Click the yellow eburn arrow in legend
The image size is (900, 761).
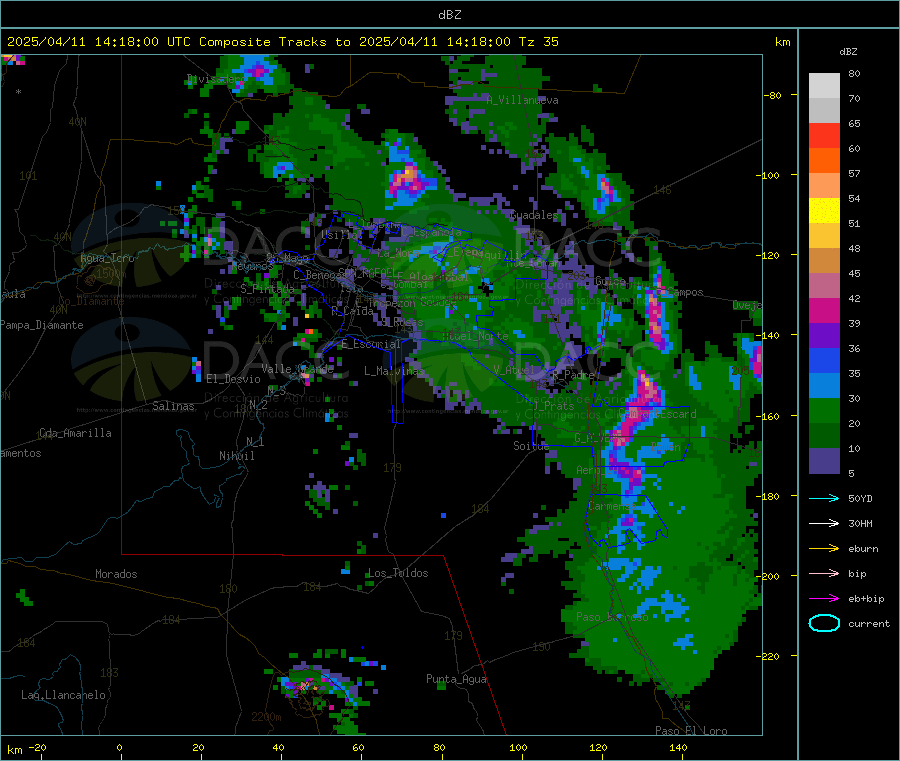click(824, 549)
